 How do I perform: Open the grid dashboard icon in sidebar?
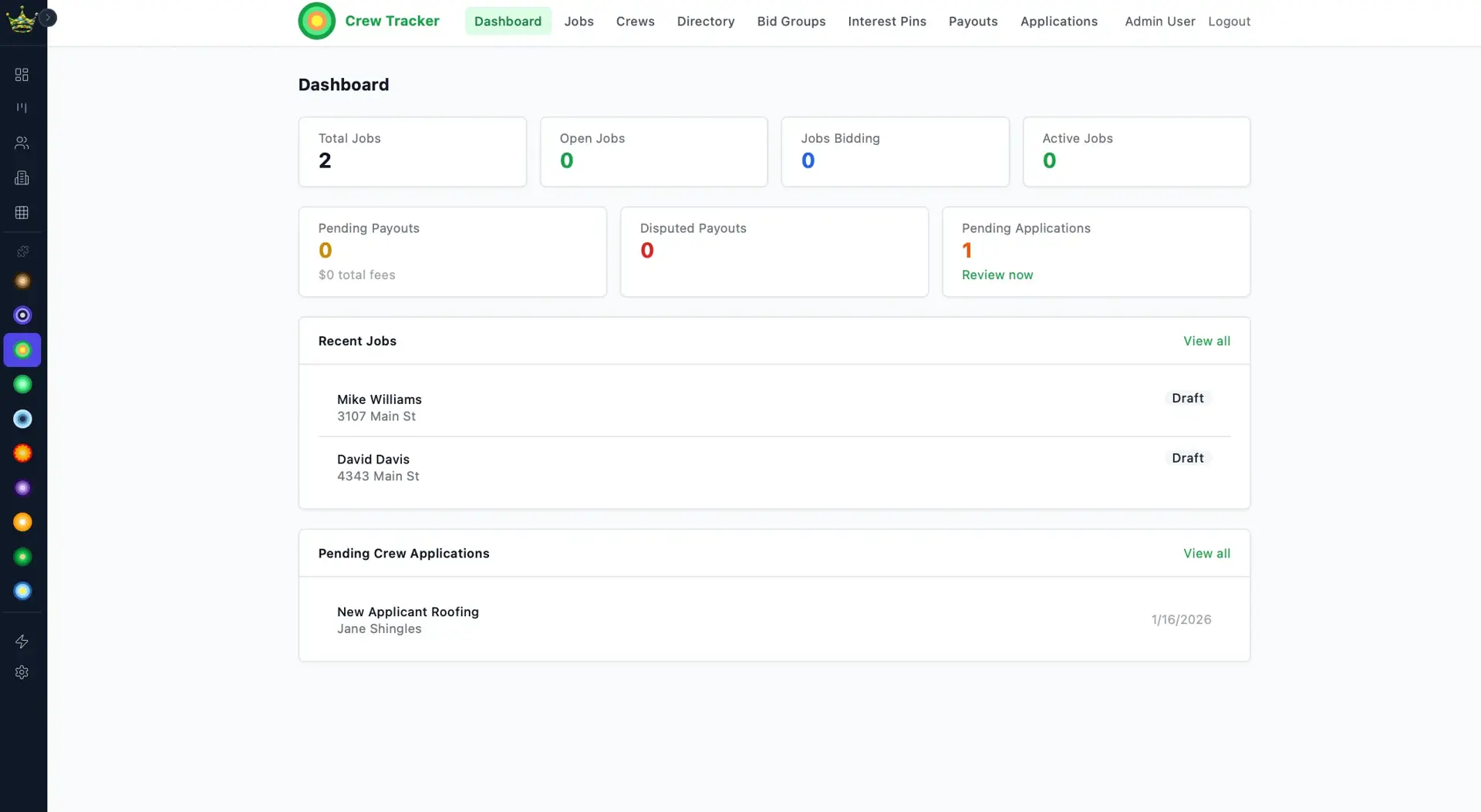(x=22, y=74)
